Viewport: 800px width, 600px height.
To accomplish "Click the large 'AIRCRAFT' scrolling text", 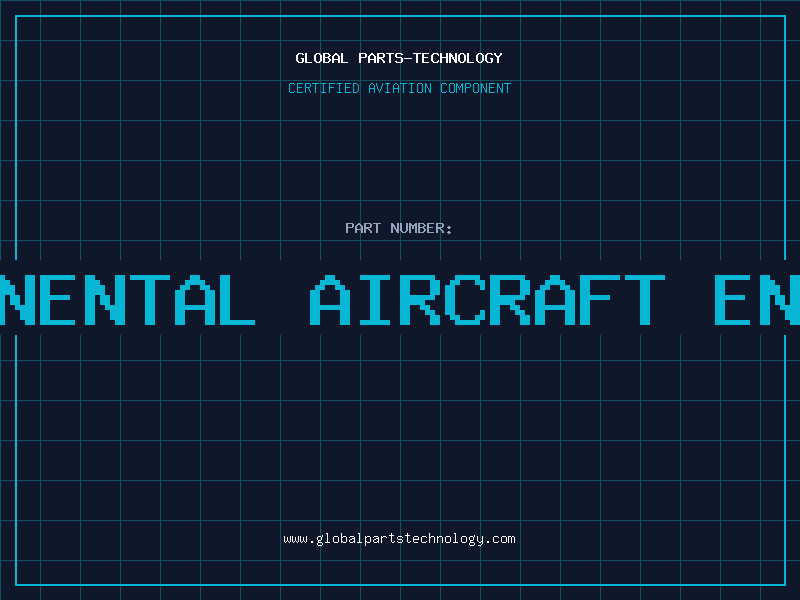I will pyautogui.click(x=487, y=300).
